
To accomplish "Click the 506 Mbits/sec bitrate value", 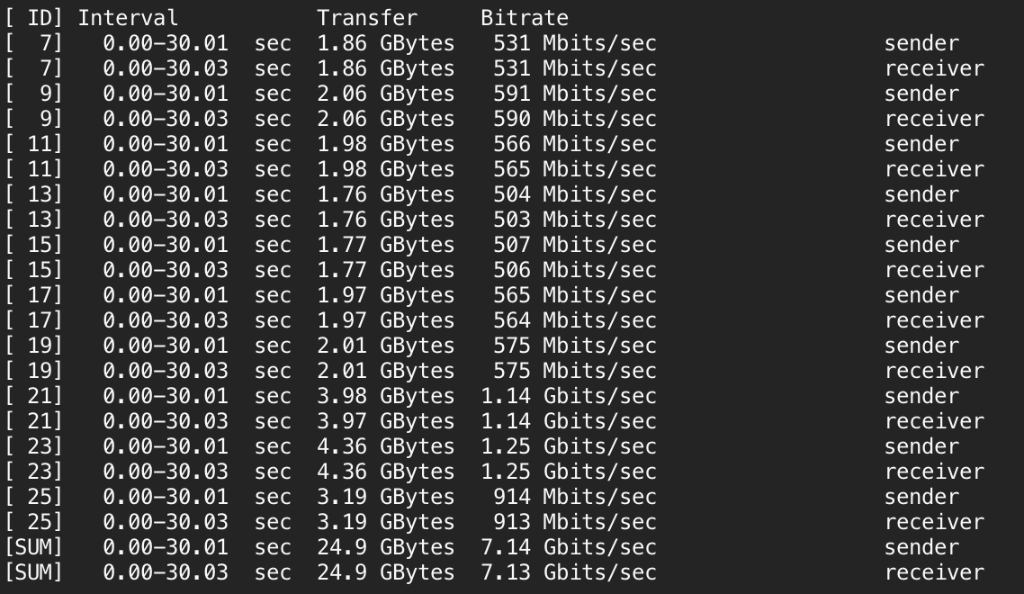I will (575, 270).
